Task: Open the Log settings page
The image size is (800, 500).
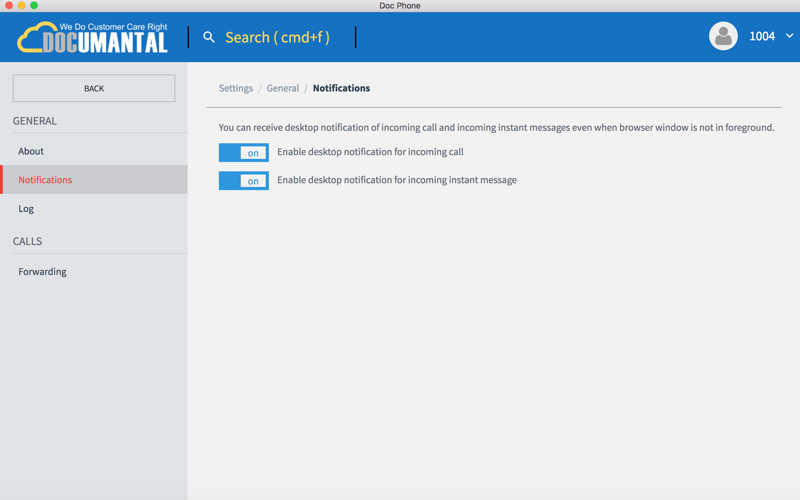Action: point(94,208)
